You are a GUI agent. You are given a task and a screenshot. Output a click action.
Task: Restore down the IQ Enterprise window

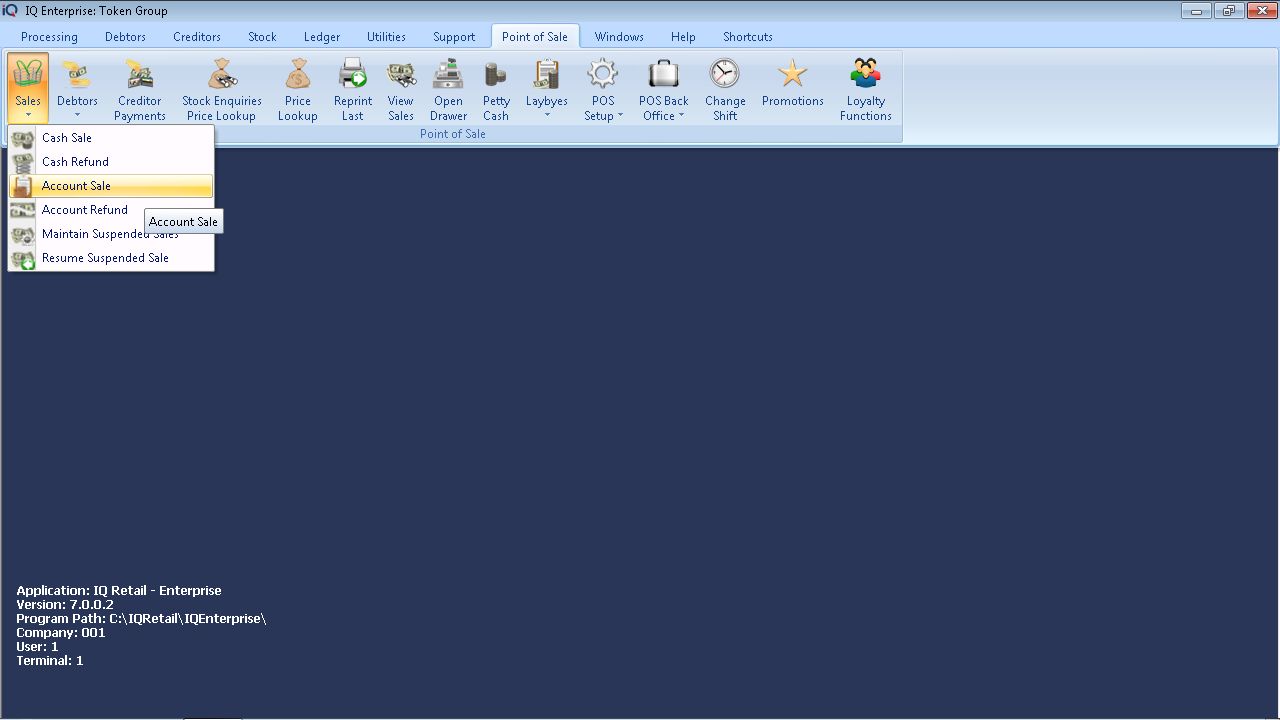pyautogui.click(x=1227, y=10)
